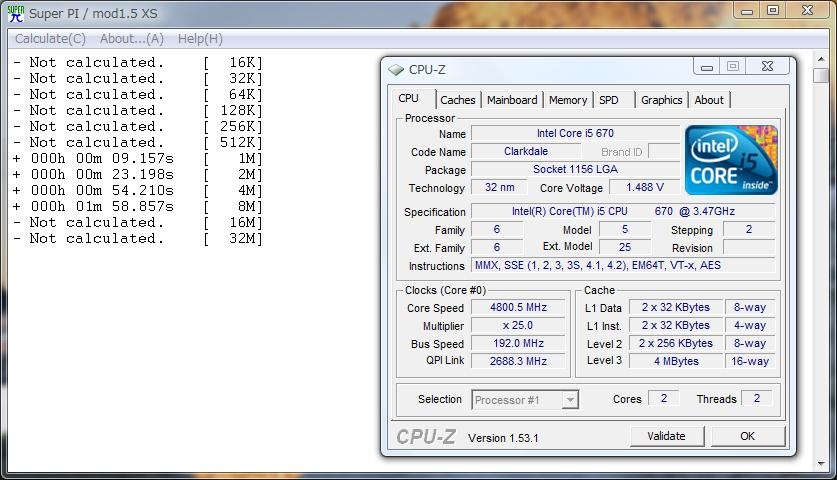Close the CPU-Z window

[767, 66]
